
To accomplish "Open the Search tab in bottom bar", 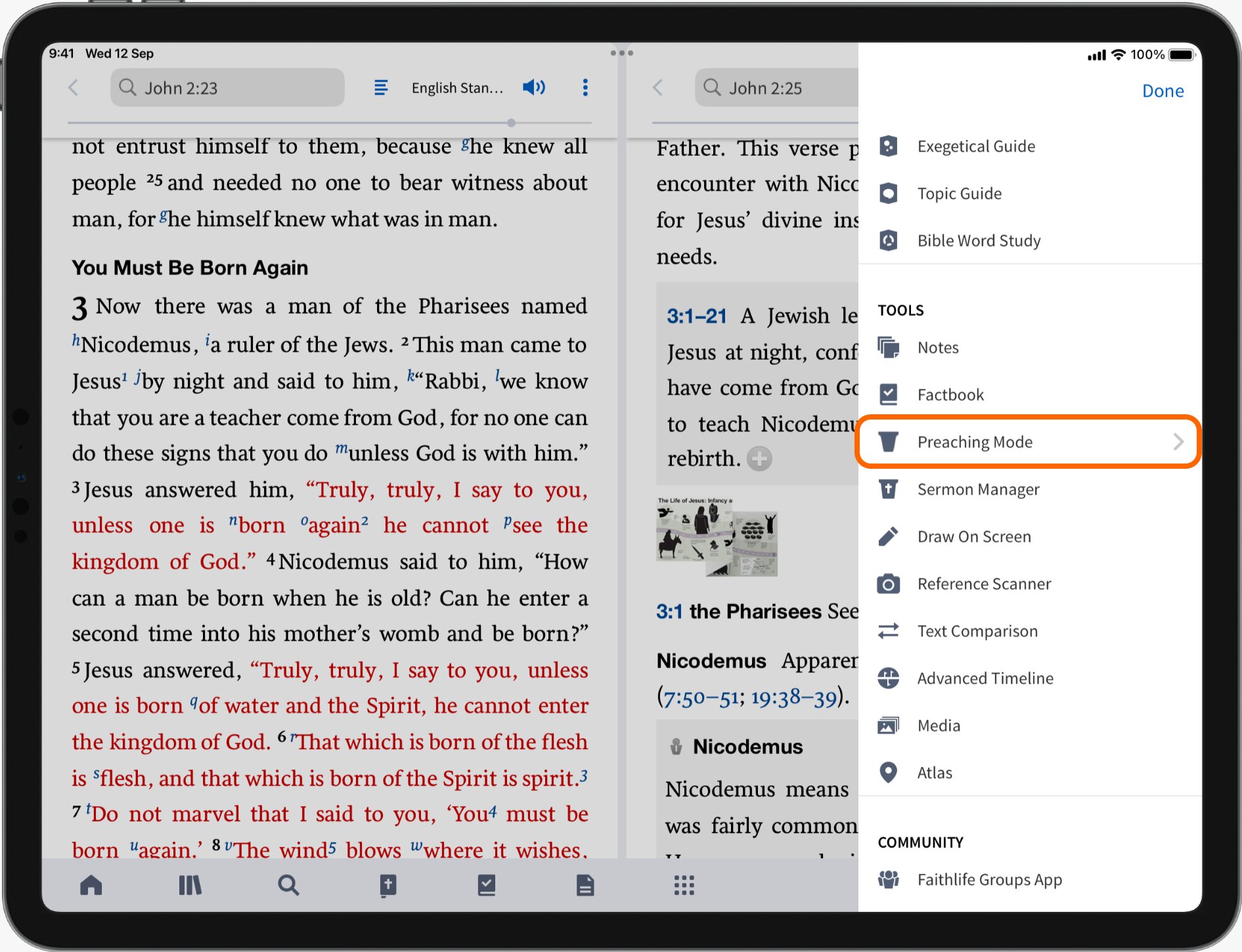I will tap(288, 885).
